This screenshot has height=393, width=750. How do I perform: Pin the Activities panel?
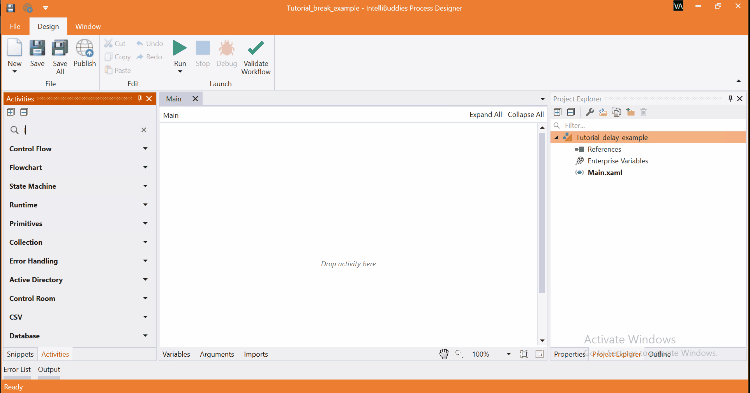click(x=140, y=98)
